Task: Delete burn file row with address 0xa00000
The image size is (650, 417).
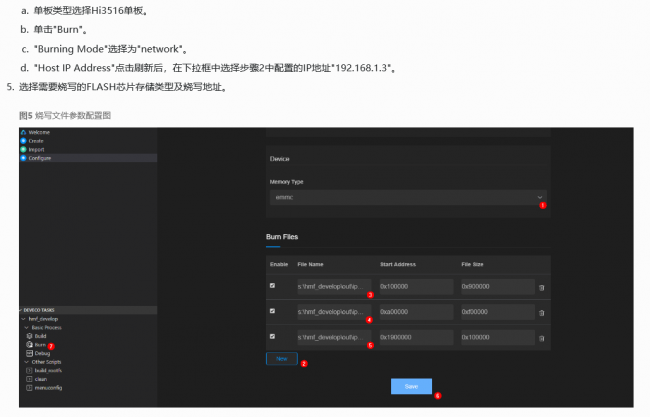Action: point(541,313)
